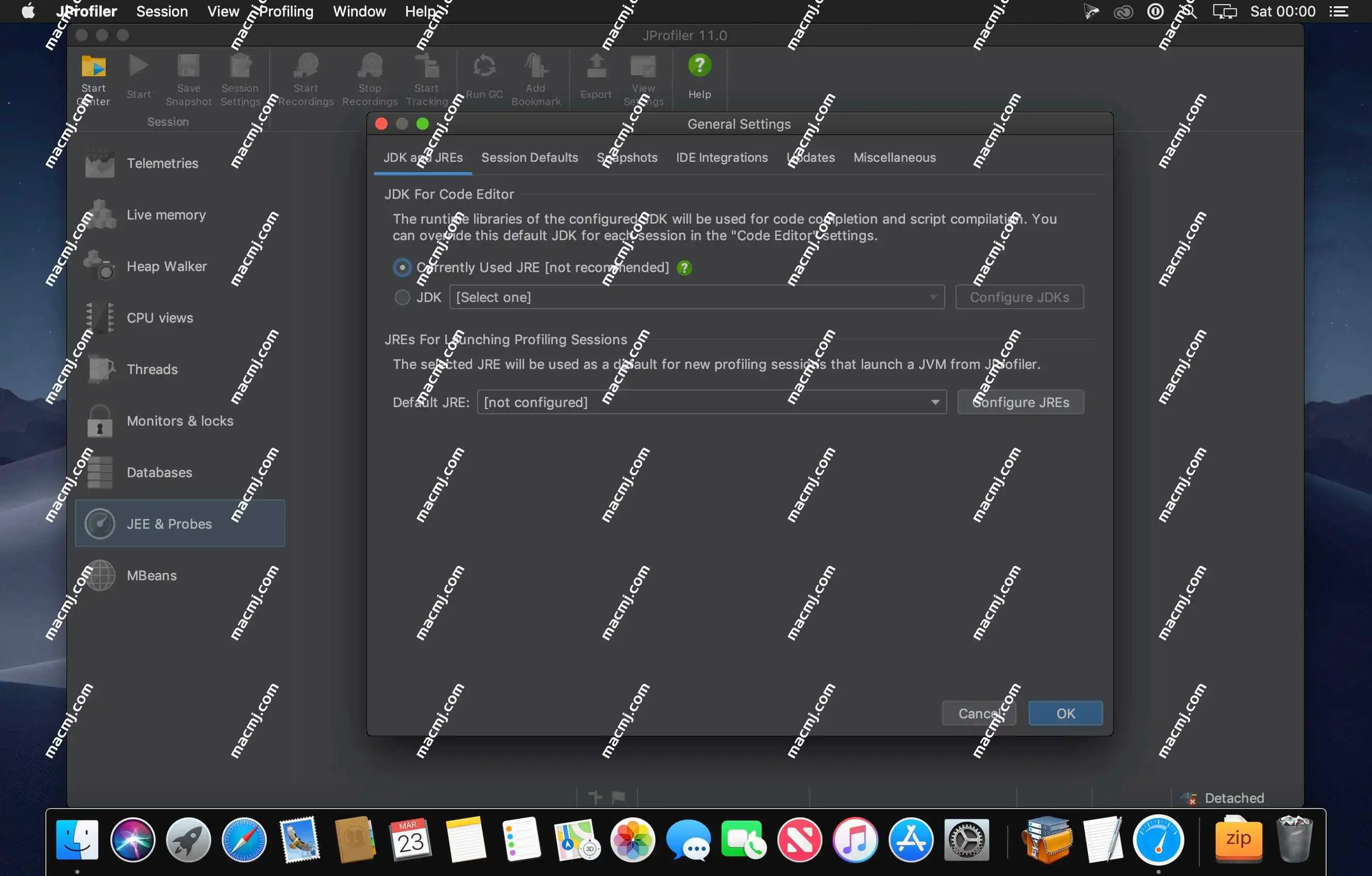Open the JProfiler application menu
The image size is (1372, 876).
pos(87,11)
